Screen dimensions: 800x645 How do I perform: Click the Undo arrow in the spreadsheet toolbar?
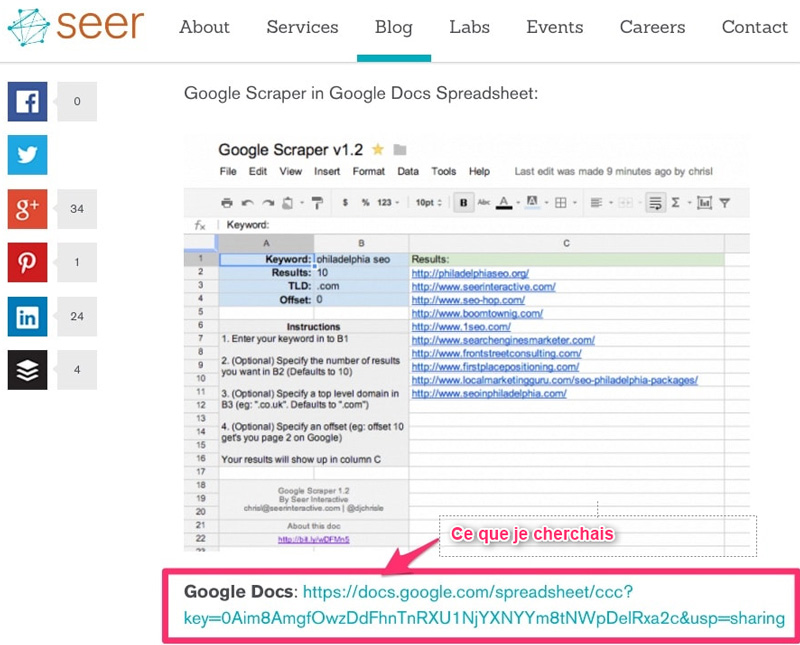(247, 203)
